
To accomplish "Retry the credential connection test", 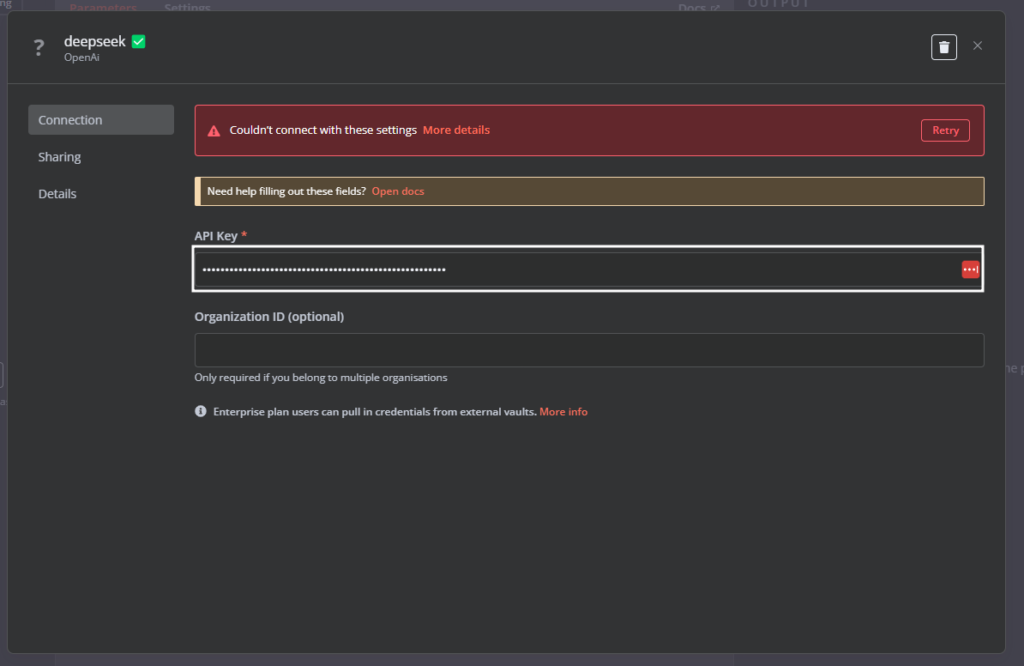I will click(945, 131).
